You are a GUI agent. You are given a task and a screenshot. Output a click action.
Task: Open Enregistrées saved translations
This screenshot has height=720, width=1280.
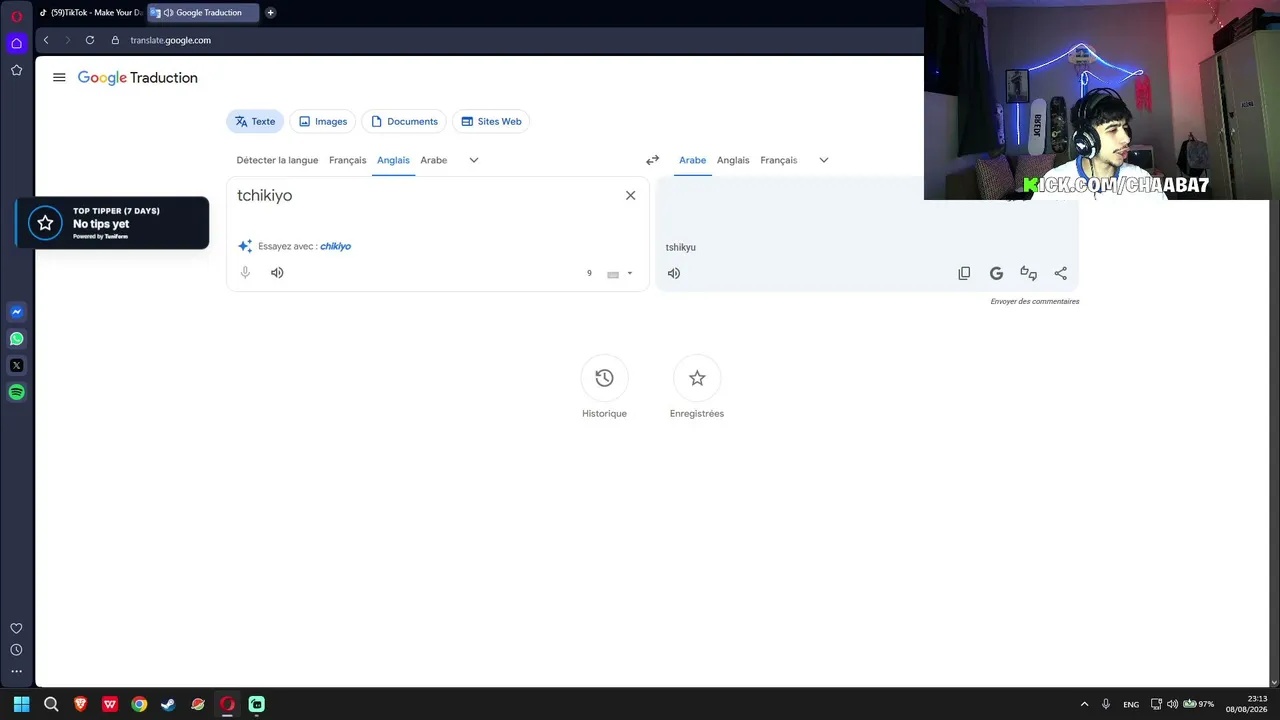[697, 378]
